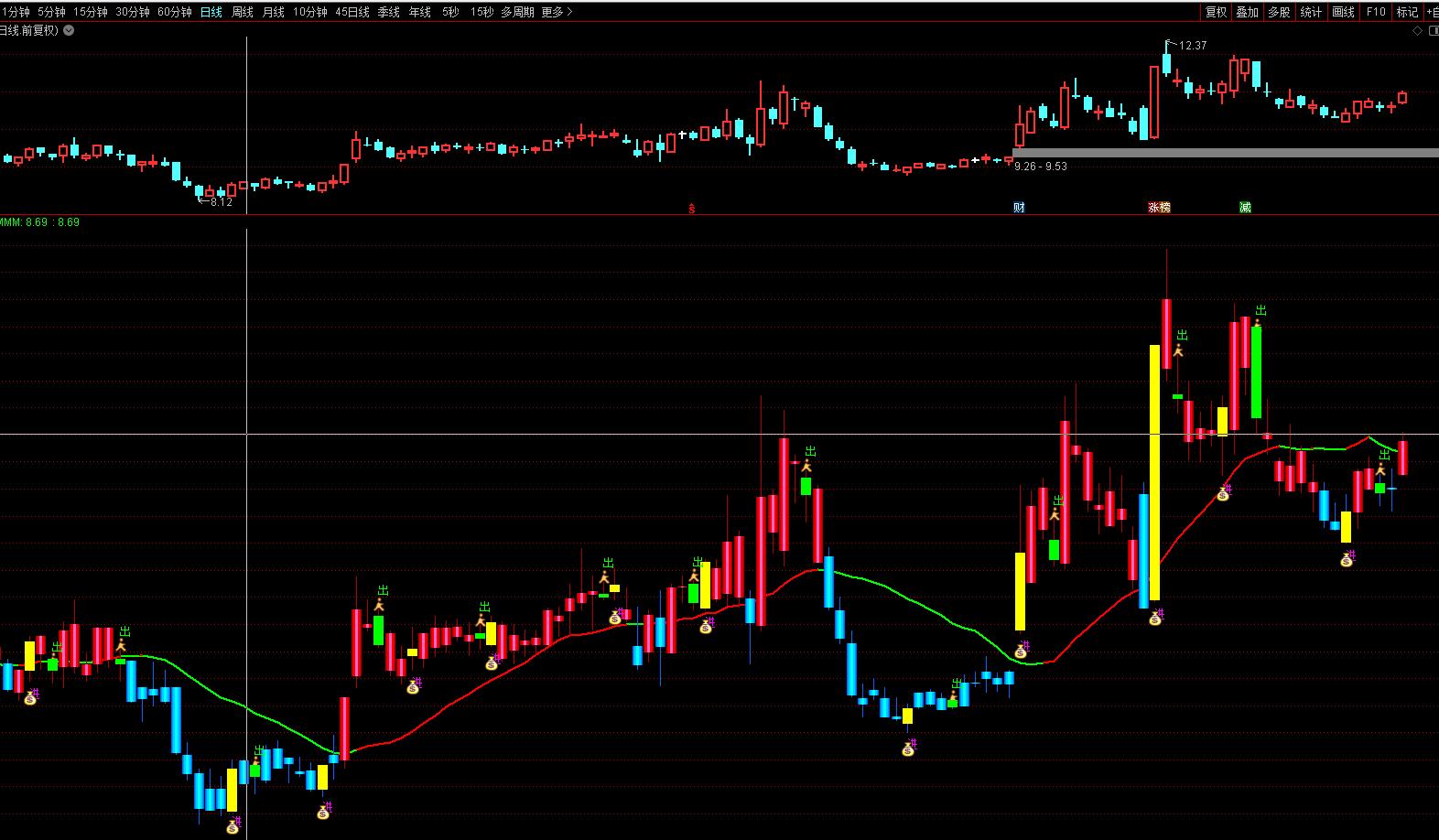Toggle the 叠加 overlay button

pyautogui.click(x=1247, y=12)
